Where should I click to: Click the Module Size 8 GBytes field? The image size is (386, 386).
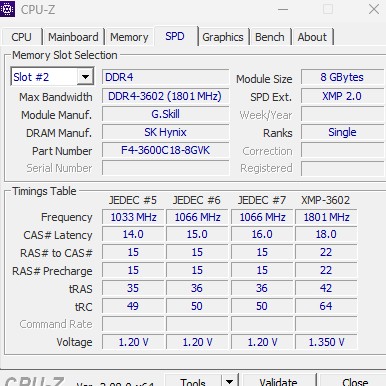coord(342,77)
